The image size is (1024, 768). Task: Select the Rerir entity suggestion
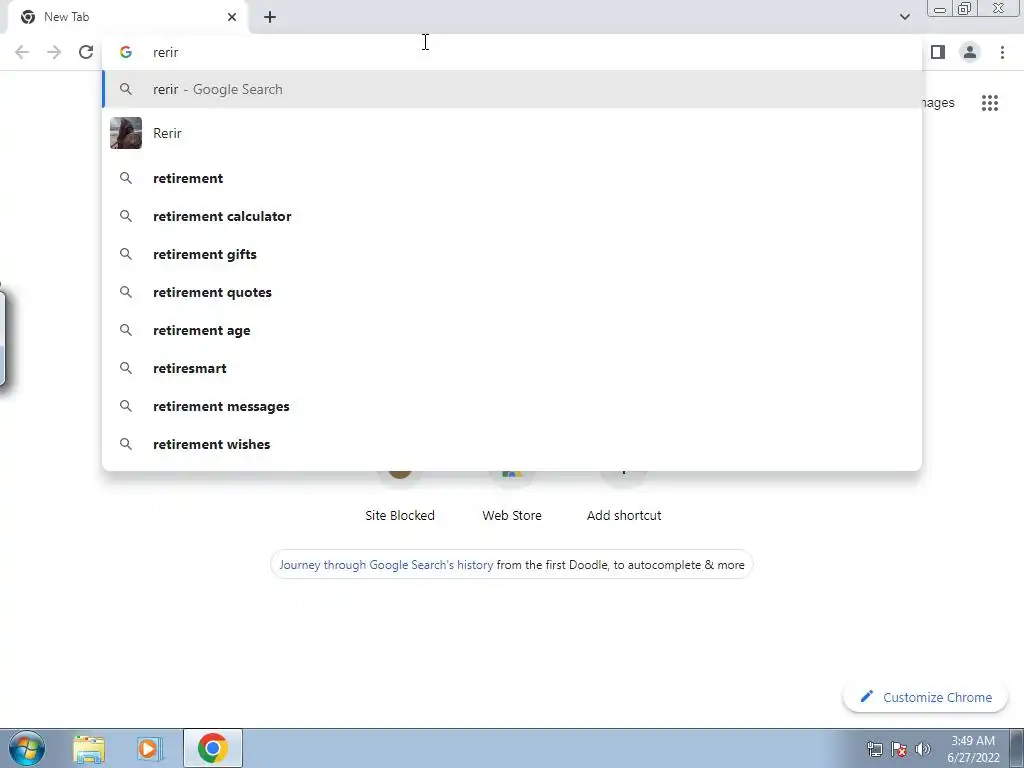click(x=512, y=133)
